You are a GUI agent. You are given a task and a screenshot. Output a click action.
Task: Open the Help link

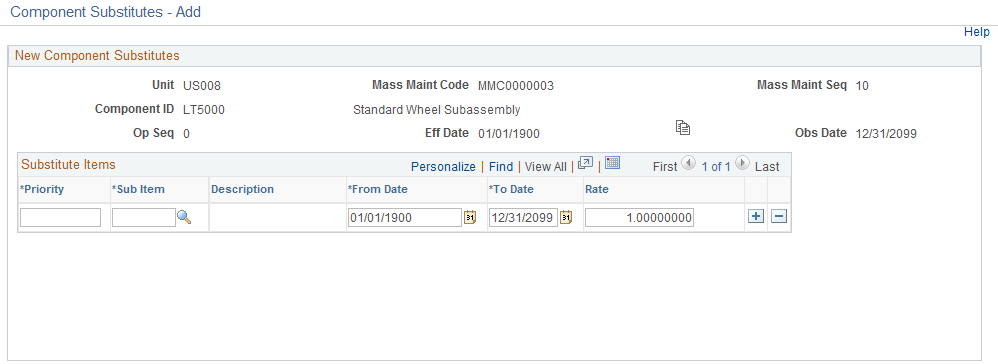coord(976,32)
